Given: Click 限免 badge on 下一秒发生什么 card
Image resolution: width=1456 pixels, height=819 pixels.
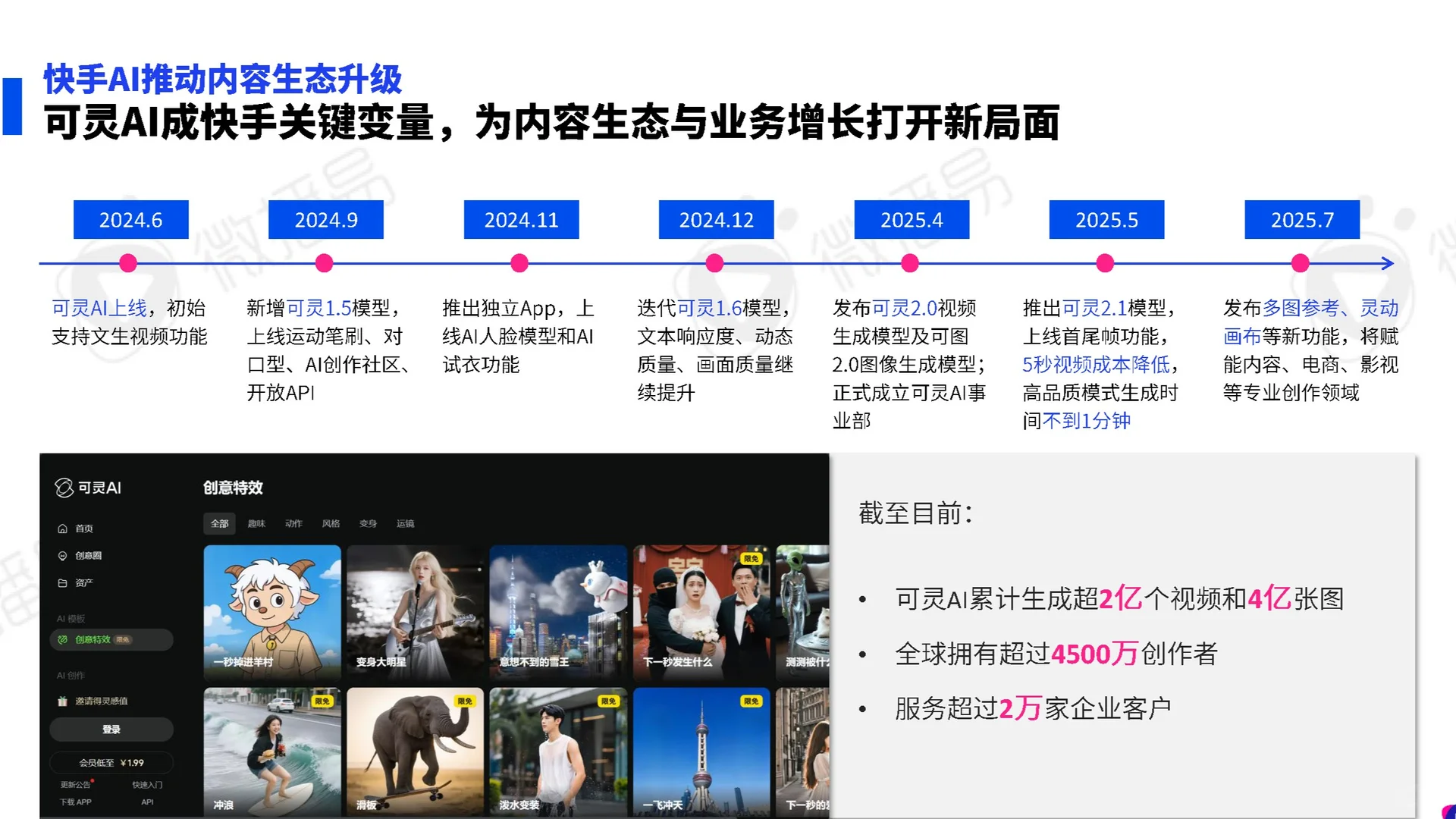Looking at the screenshot, I should coord(751,559).
